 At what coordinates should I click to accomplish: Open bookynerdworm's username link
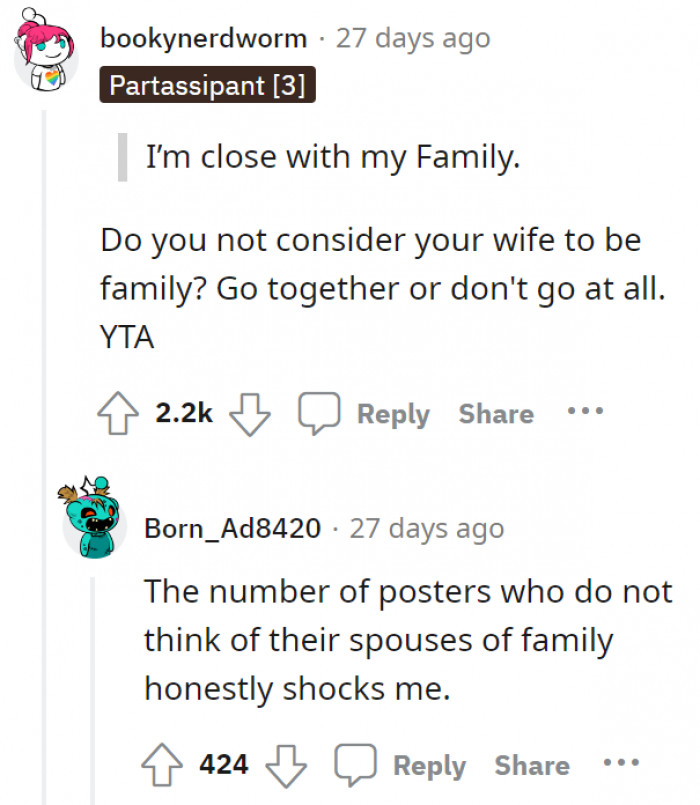pyautogui.click(x=202, y=38)
